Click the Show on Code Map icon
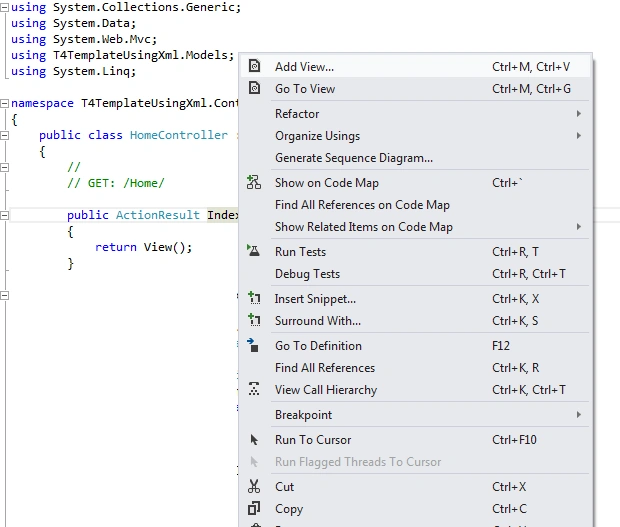The height and width of the screenshot is (527, 620). point(254,182)
